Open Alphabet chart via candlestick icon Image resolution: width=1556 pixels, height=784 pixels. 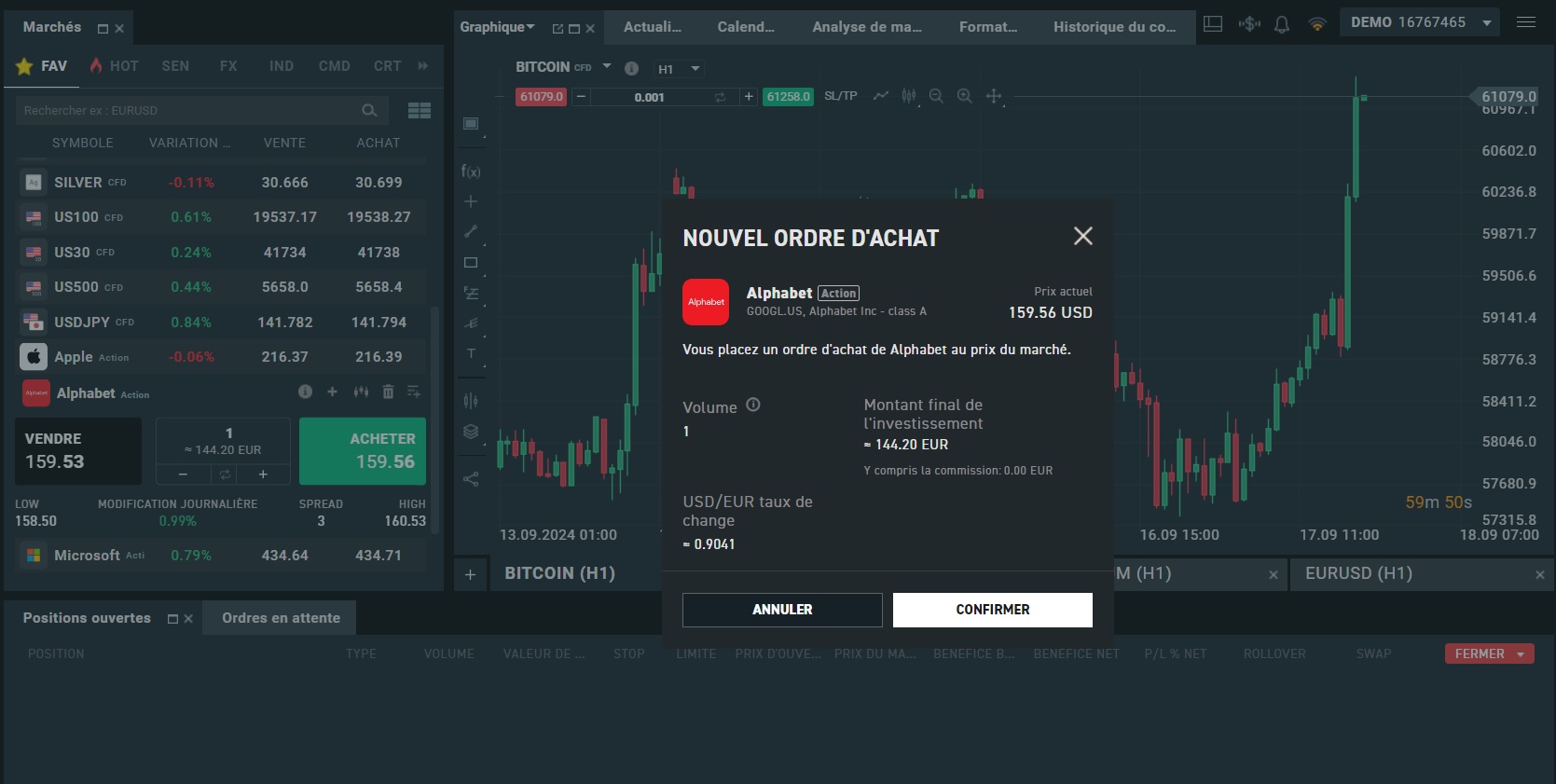361,392
